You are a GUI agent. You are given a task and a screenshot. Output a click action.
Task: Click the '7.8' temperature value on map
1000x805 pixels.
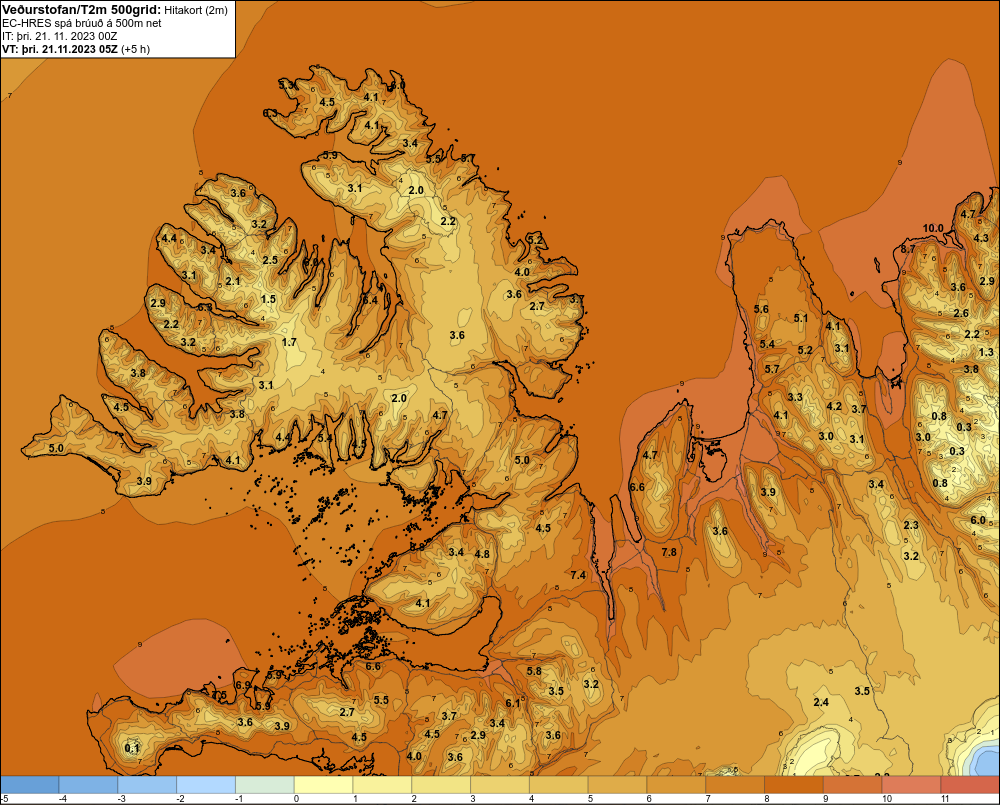pos(669,552)
